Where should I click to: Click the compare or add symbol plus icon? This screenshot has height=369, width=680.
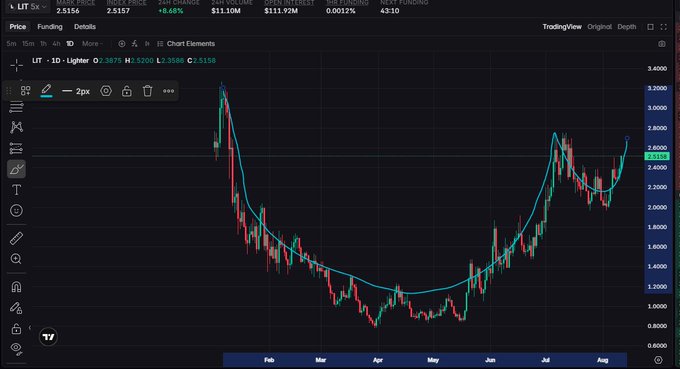click(x=122, y=44)
